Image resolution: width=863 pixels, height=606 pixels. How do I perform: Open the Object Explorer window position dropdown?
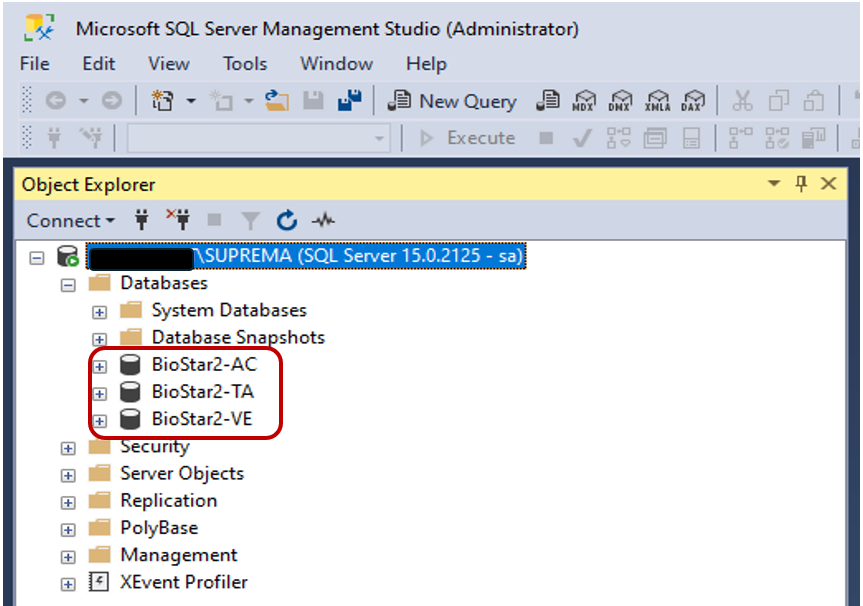tap(774, 183)
